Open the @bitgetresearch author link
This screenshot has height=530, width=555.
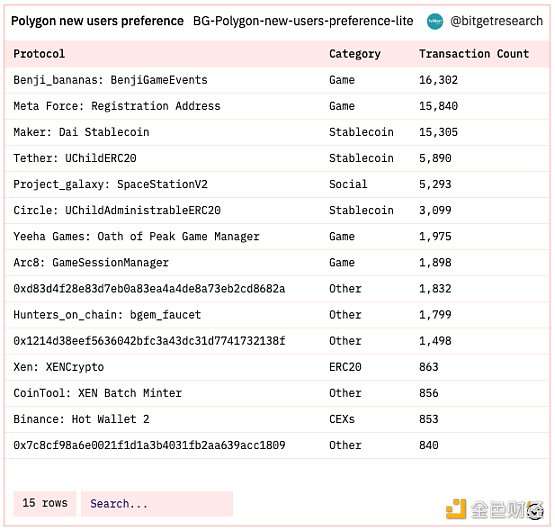[496, 21]
